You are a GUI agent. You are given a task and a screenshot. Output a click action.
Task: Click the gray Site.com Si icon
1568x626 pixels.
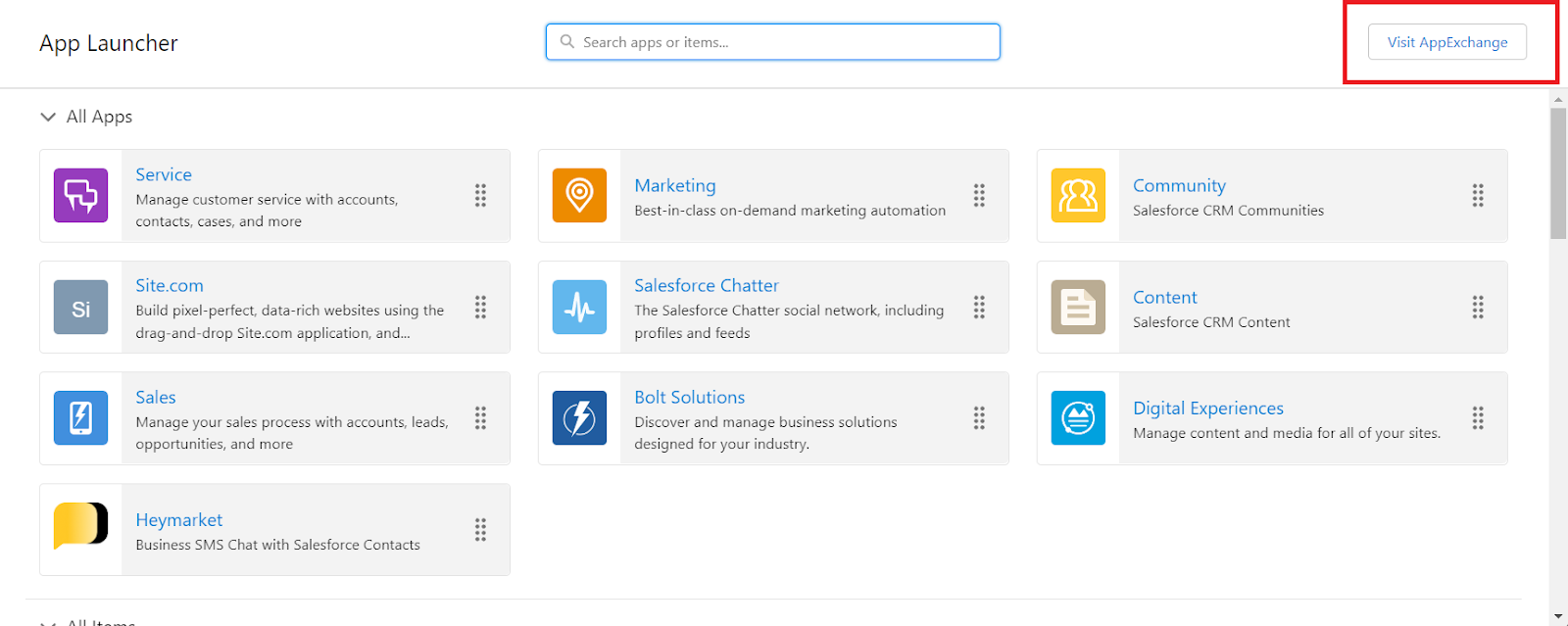coord(80,308)
